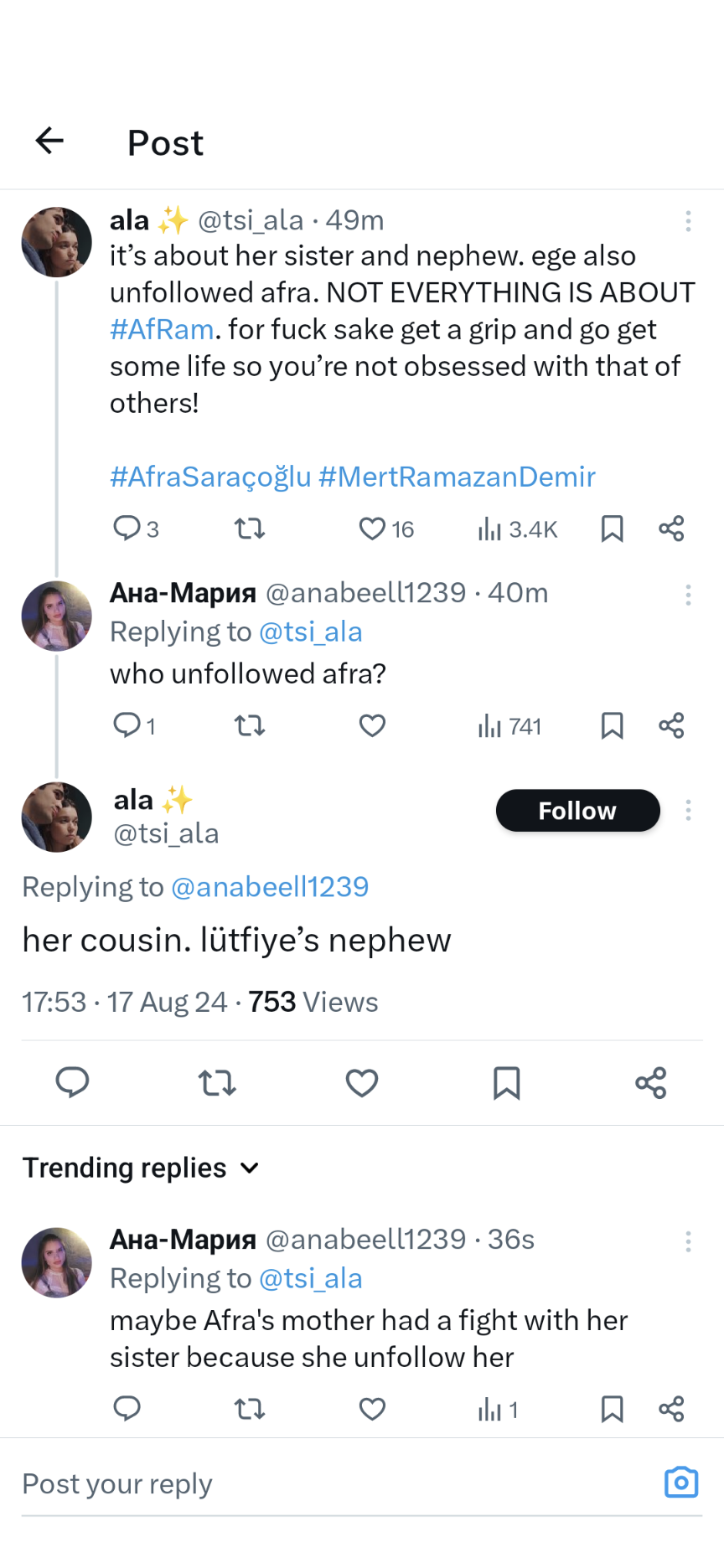
Task: Tap the back arrow icon
Action: coord(49,141)
